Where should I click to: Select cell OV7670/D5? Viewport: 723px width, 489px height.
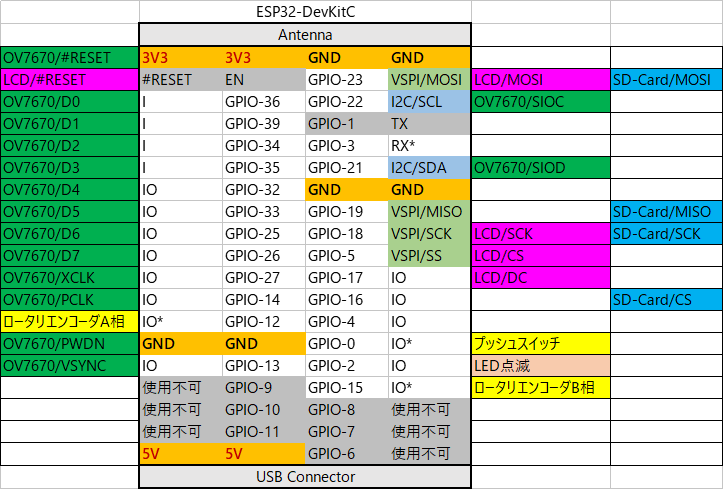[70, 212]
